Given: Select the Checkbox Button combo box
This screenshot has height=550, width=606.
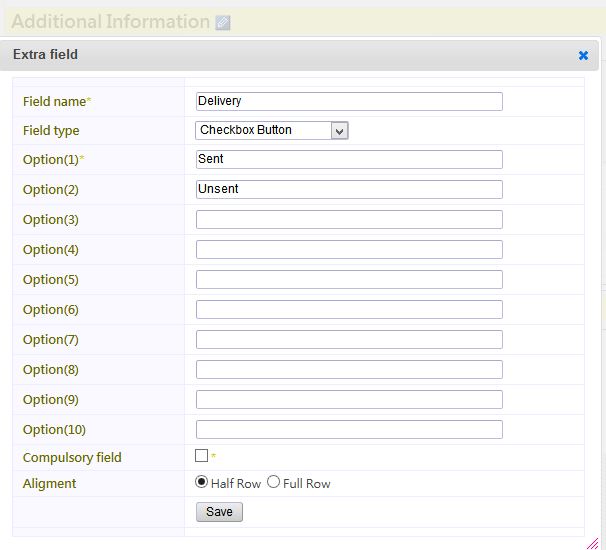Looking at the screenshot, I should (272, 130).
